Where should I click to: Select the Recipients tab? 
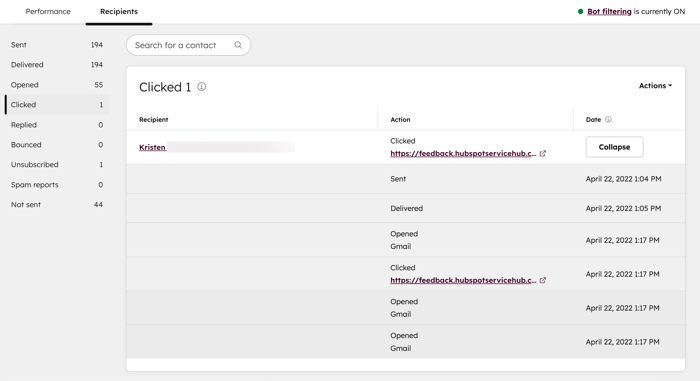click(119, 12)
